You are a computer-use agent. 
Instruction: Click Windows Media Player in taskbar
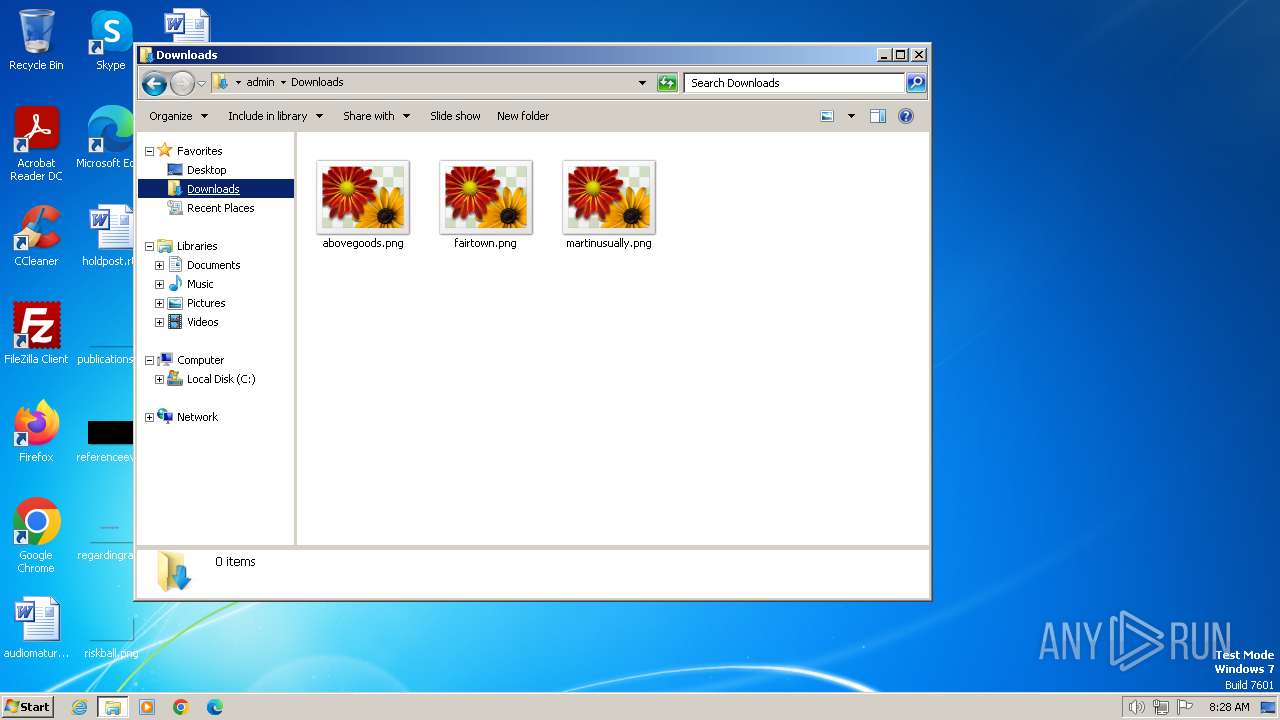(147, 707)
